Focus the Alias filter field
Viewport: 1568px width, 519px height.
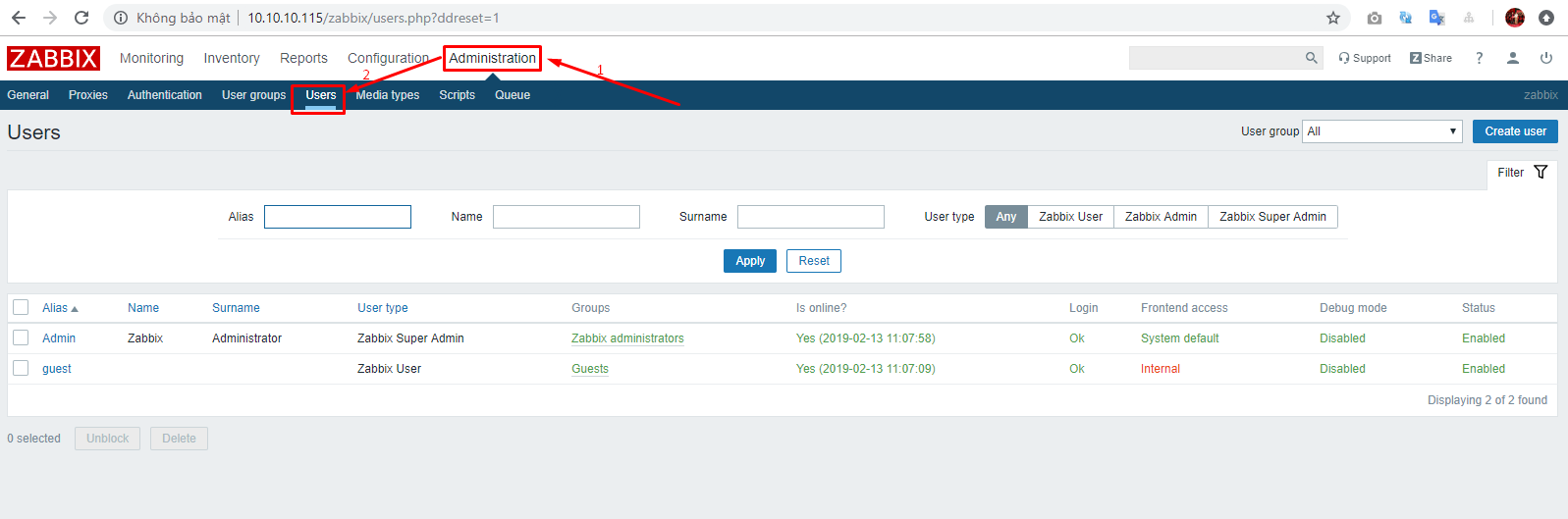[338, 217]
